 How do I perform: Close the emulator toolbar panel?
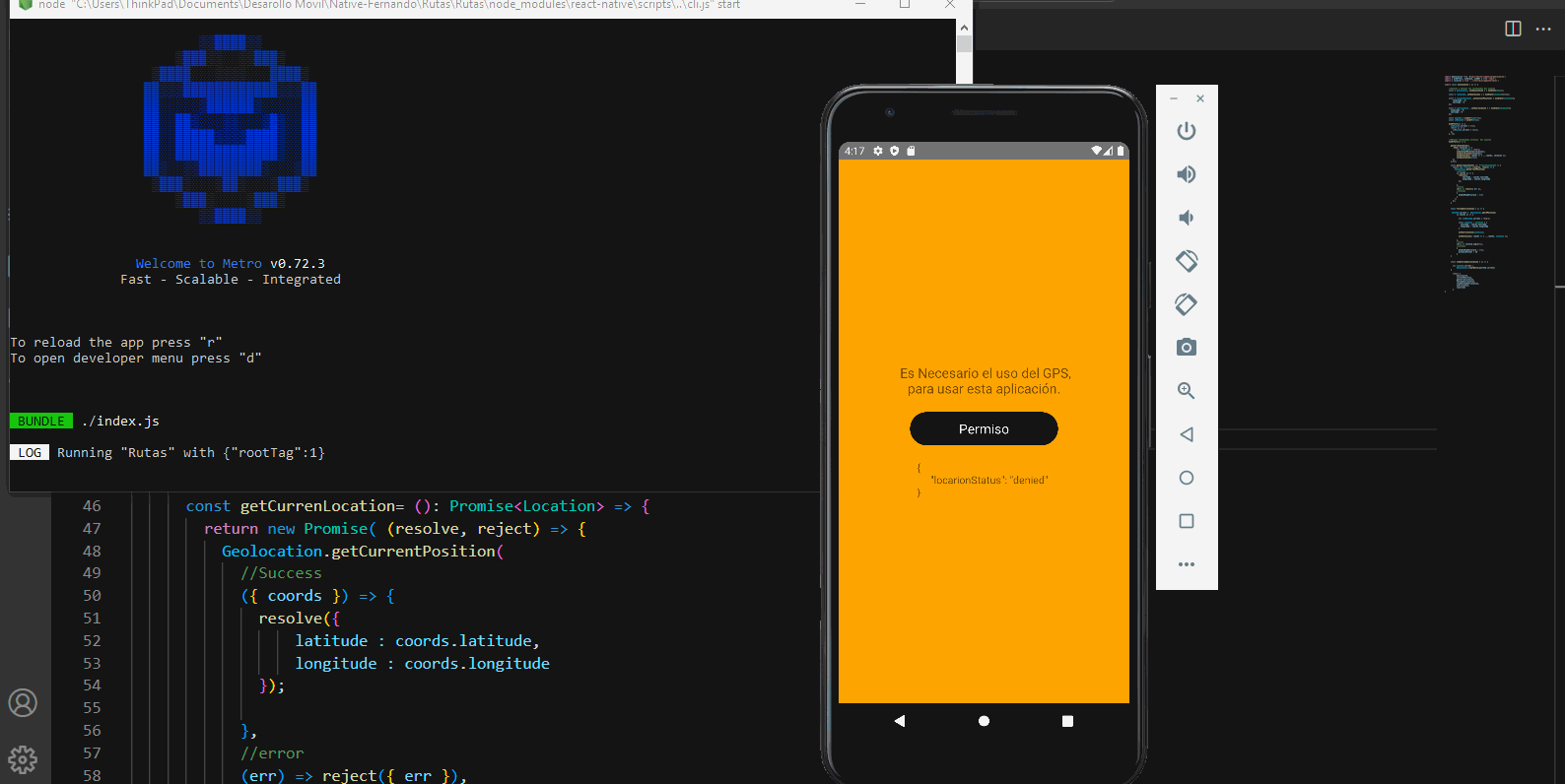(x=1200, y=98)
